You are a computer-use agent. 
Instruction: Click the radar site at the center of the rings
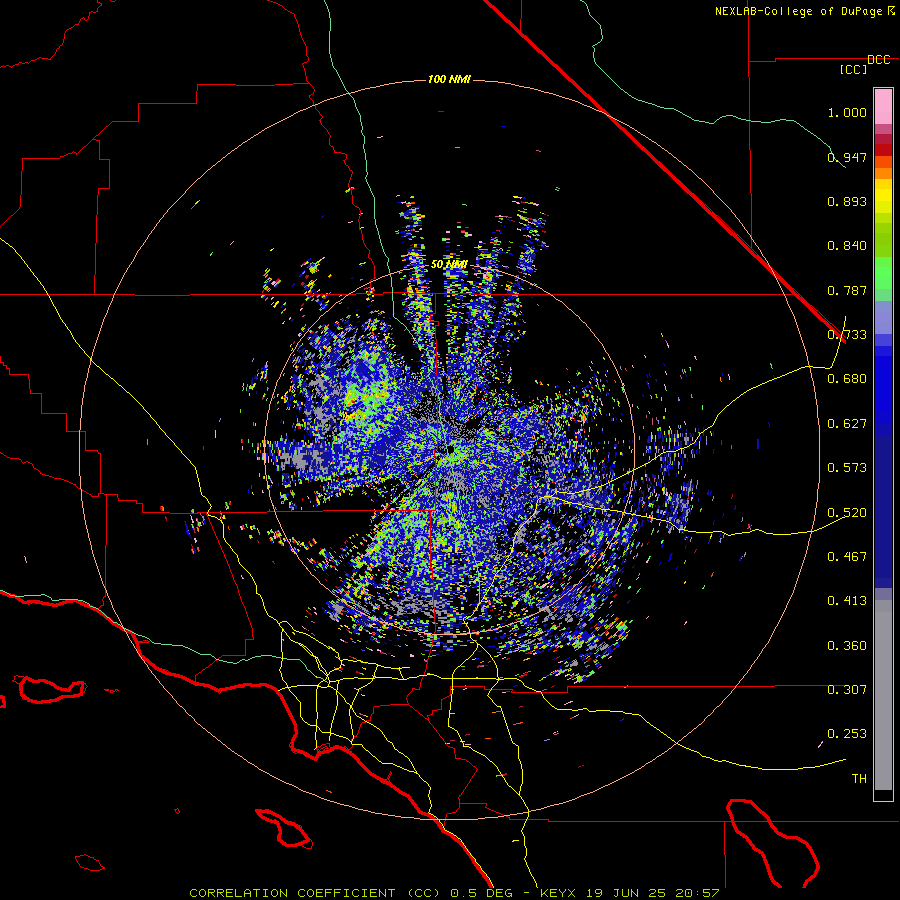pyautogui.click(x=450, y=449)
